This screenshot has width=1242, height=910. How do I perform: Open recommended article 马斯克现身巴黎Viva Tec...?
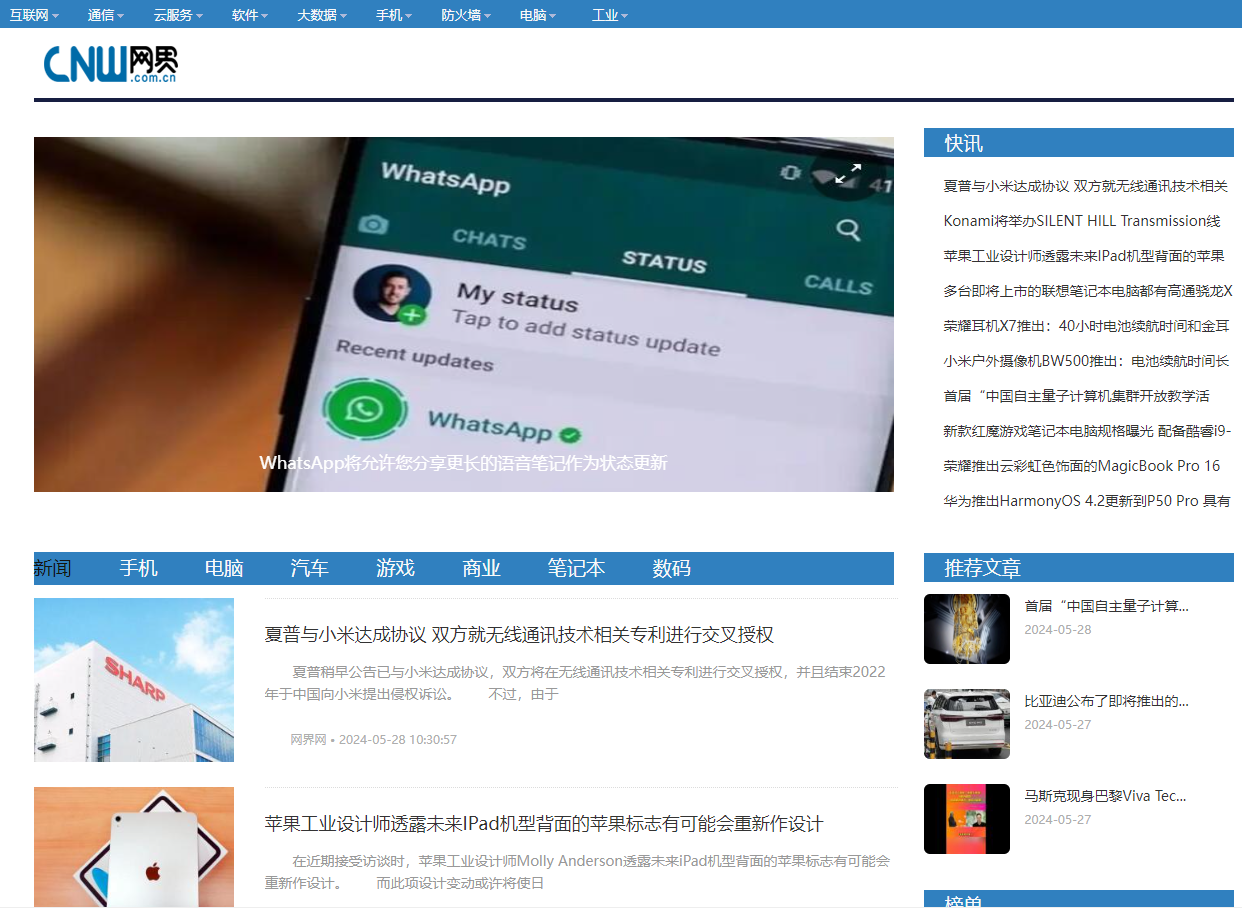pos(1105,796)
